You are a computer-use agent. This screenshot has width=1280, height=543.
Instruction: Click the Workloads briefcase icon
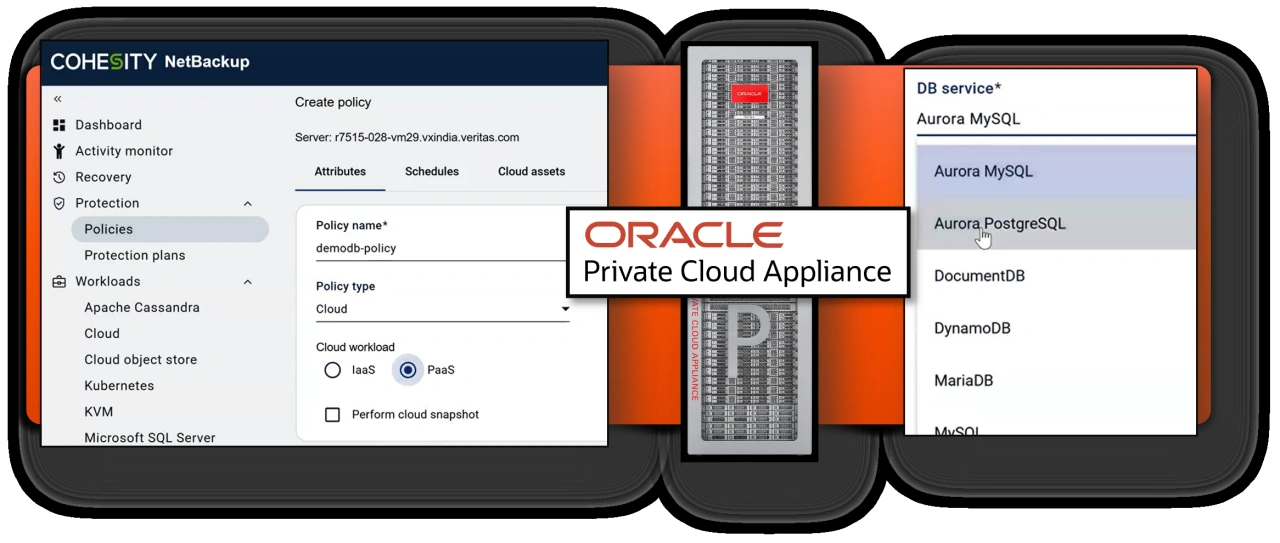pyautogui.click(x=59, y=281)
